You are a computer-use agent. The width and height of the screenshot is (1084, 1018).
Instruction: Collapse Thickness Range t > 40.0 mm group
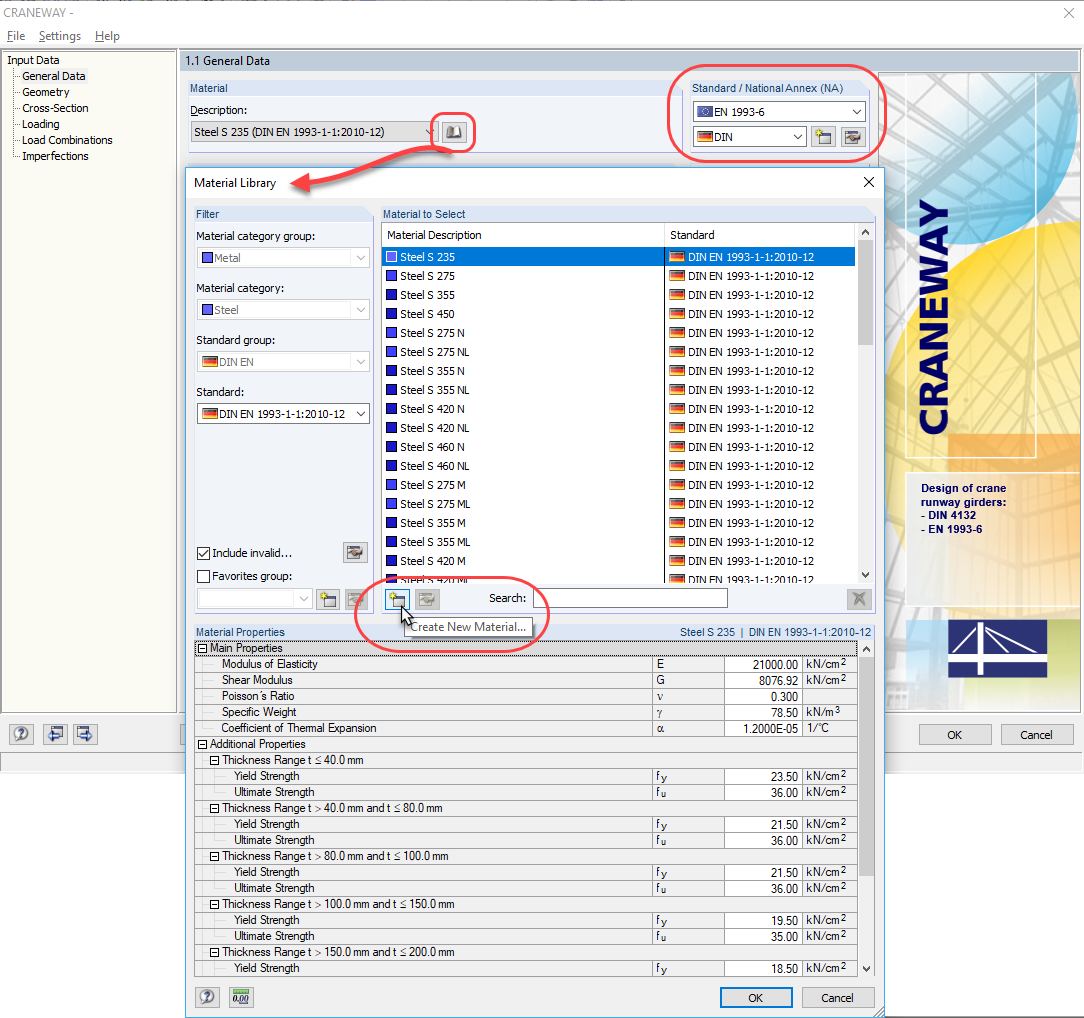coord(215,809)
